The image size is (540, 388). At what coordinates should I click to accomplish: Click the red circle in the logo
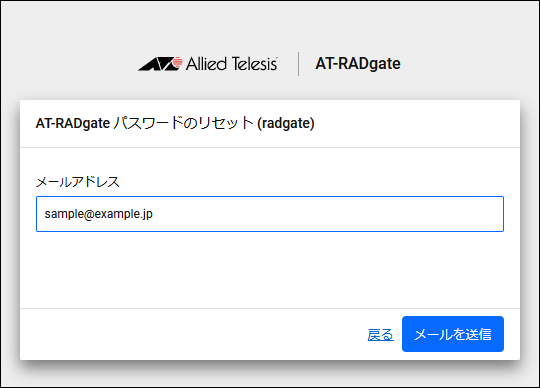coord(177,62)
